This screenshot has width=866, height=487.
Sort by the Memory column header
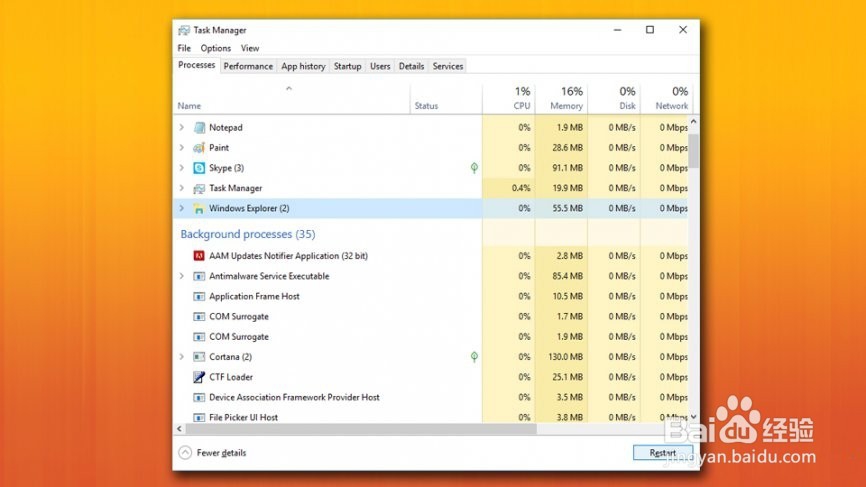tap(561, 99)
